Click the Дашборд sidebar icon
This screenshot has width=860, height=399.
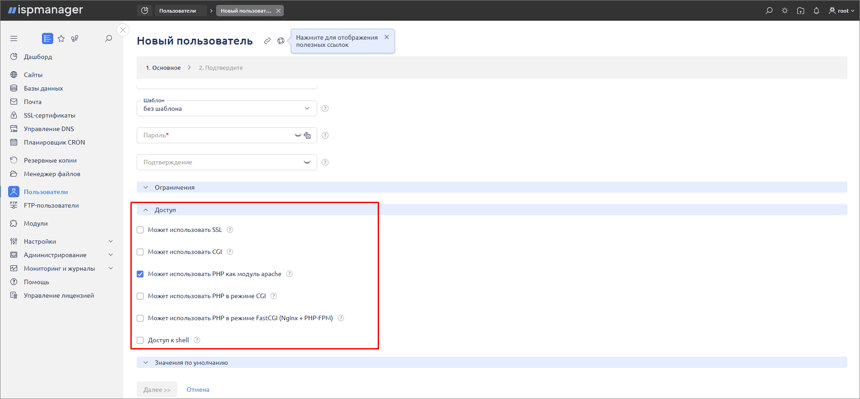(x=14, y=57)
